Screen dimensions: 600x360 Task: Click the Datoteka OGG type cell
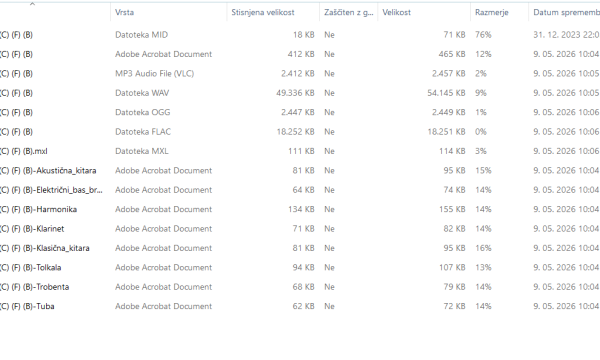click(143, 112)
